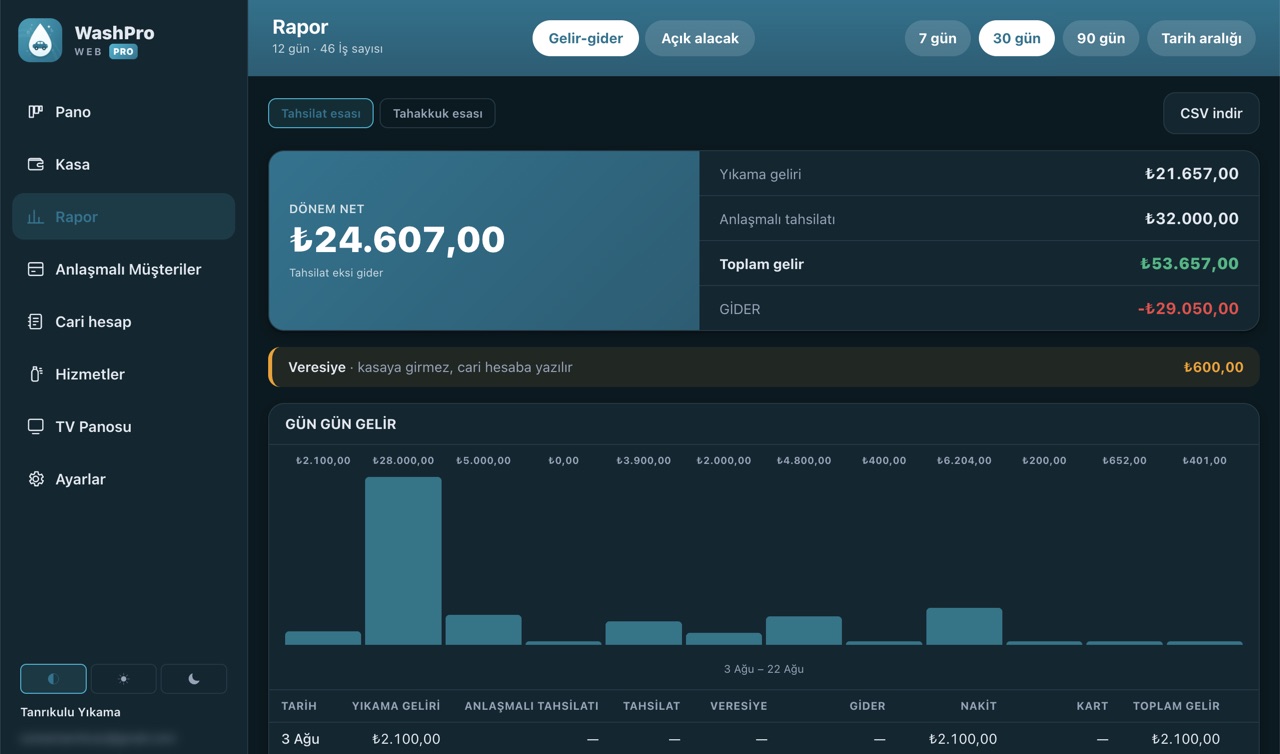Click Anlaşmalı tahsilatı ₺32.000,00 value
Viewport: 1280px width, 754px height.
[x=1192, y=219]
